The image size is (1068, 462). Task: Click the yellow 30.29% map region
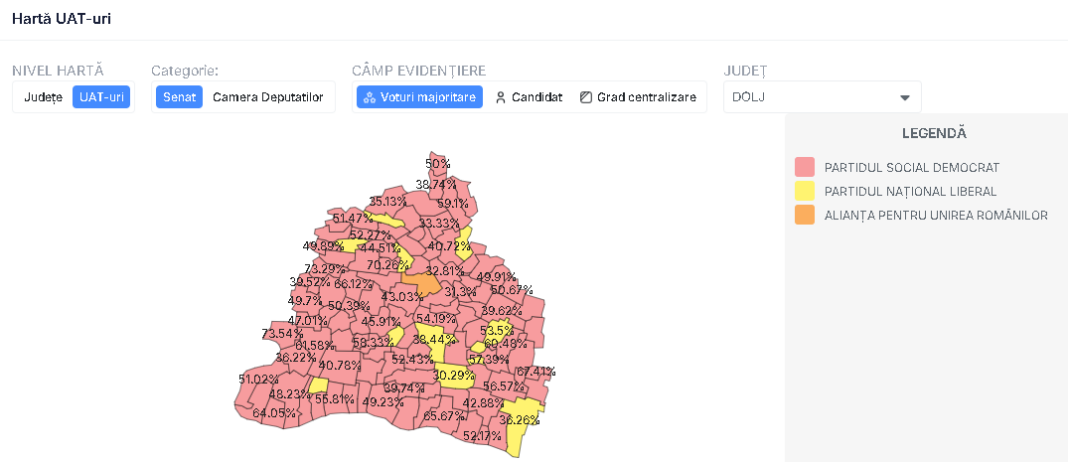[x=454, y=375]
